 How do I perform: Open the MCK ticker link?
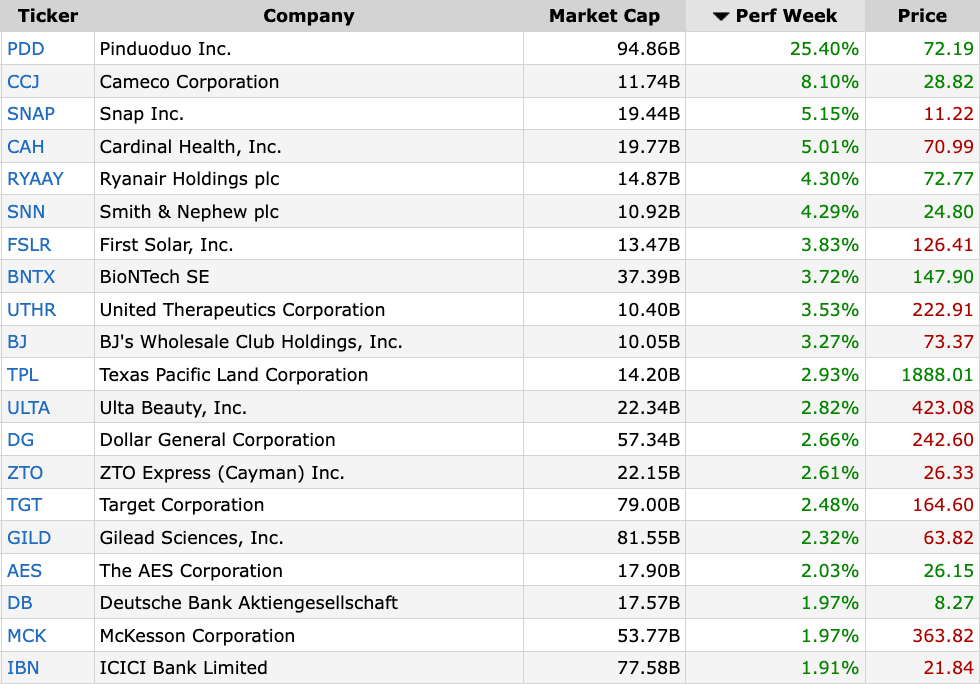coord(26,636)
